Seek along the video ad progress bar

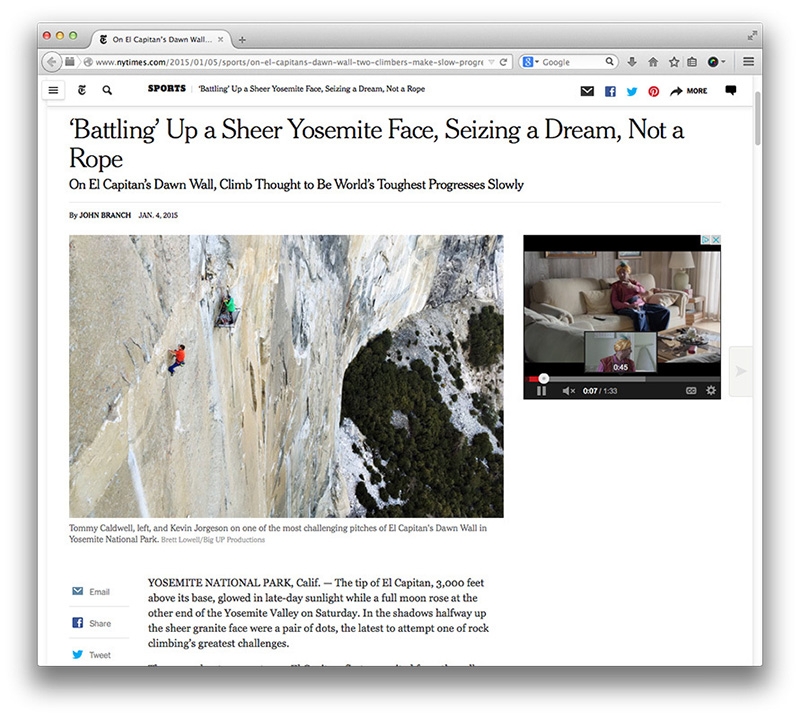click(622, 379)
